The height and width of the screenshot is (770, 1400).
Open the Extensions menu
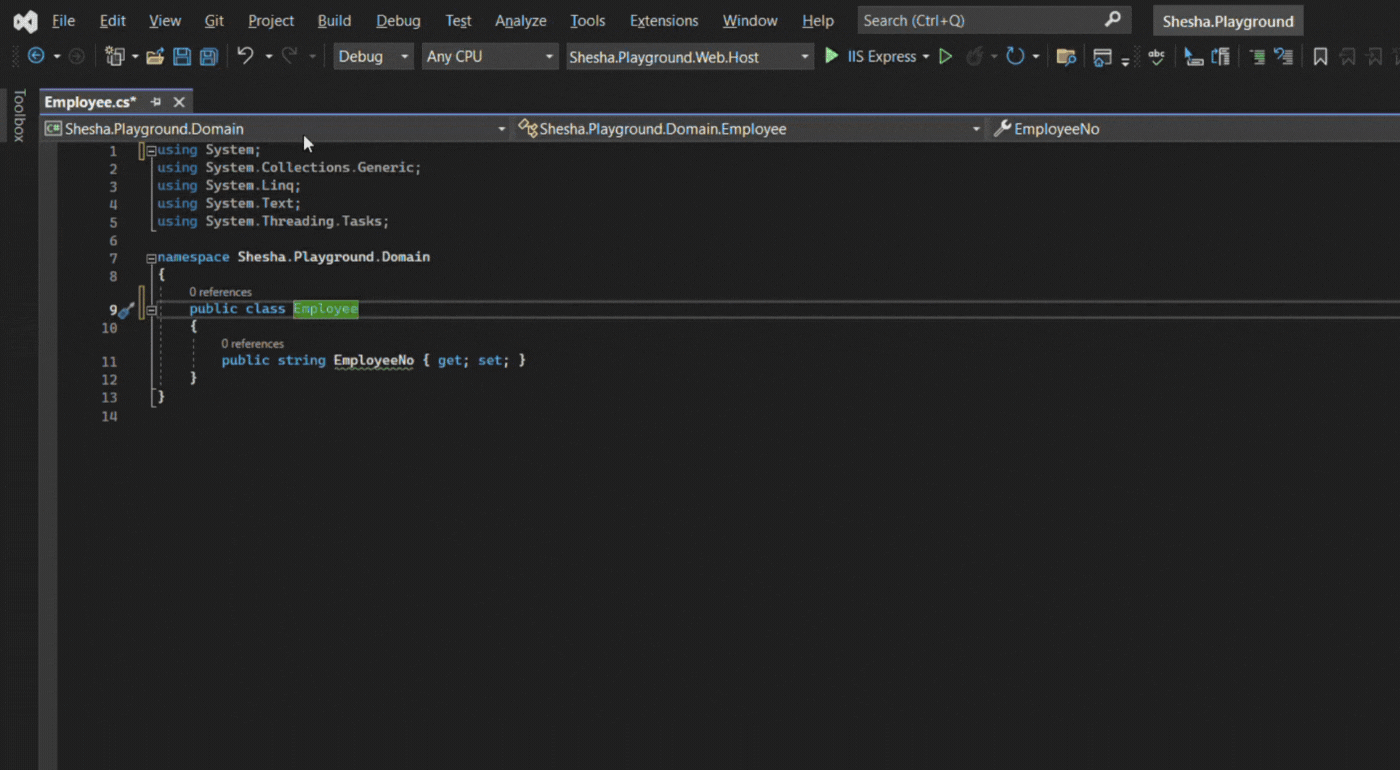[664, 21]
